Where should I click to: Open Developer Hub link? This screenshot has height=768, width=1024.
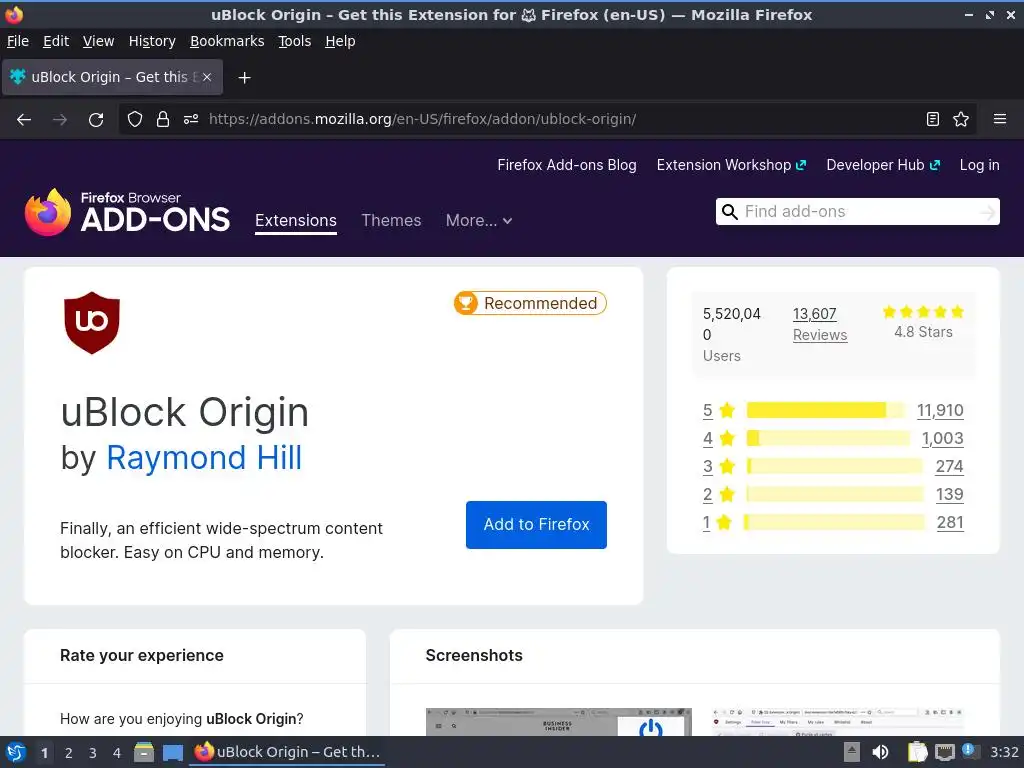(x=883, y=165)
